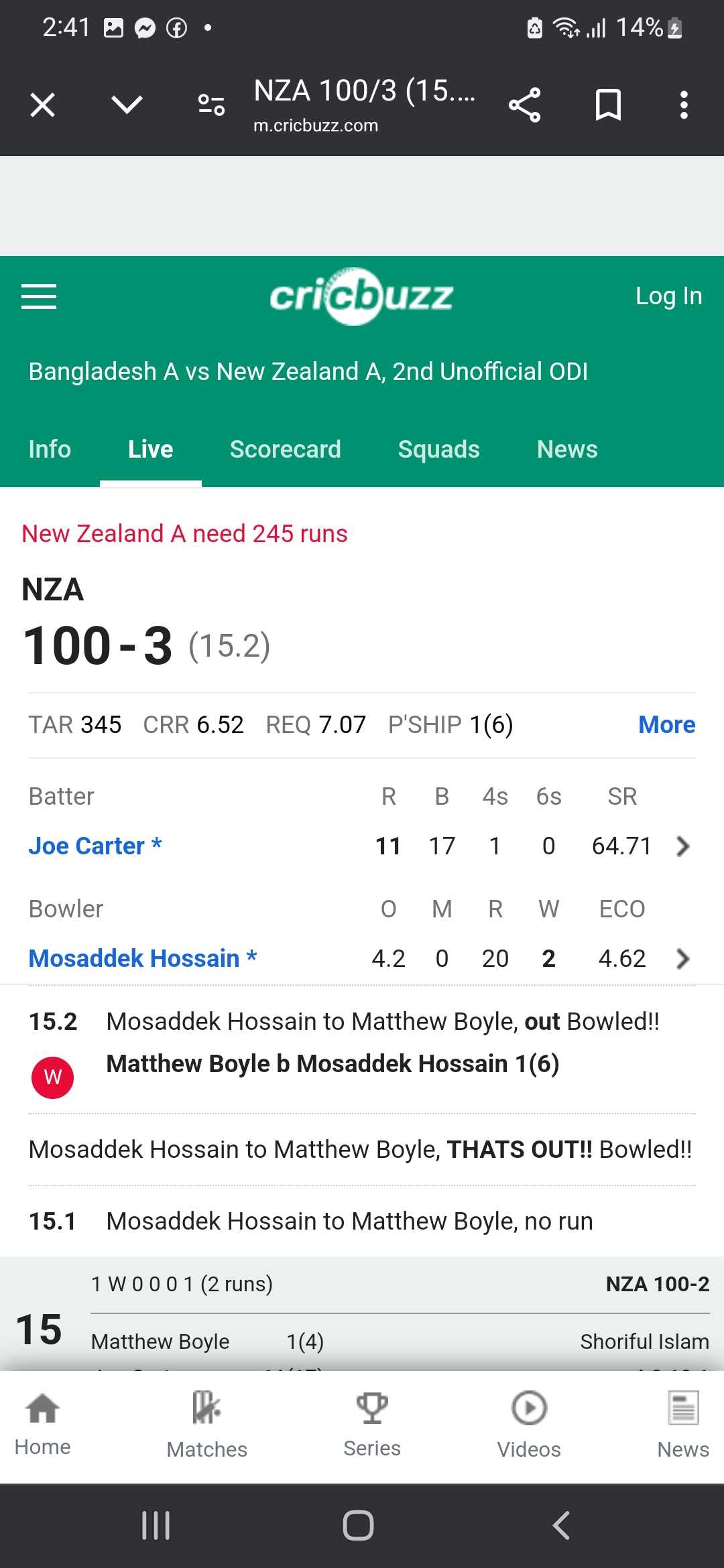Expand Mosaddek Hossain bowler details chevron

(x=683, y=959)
